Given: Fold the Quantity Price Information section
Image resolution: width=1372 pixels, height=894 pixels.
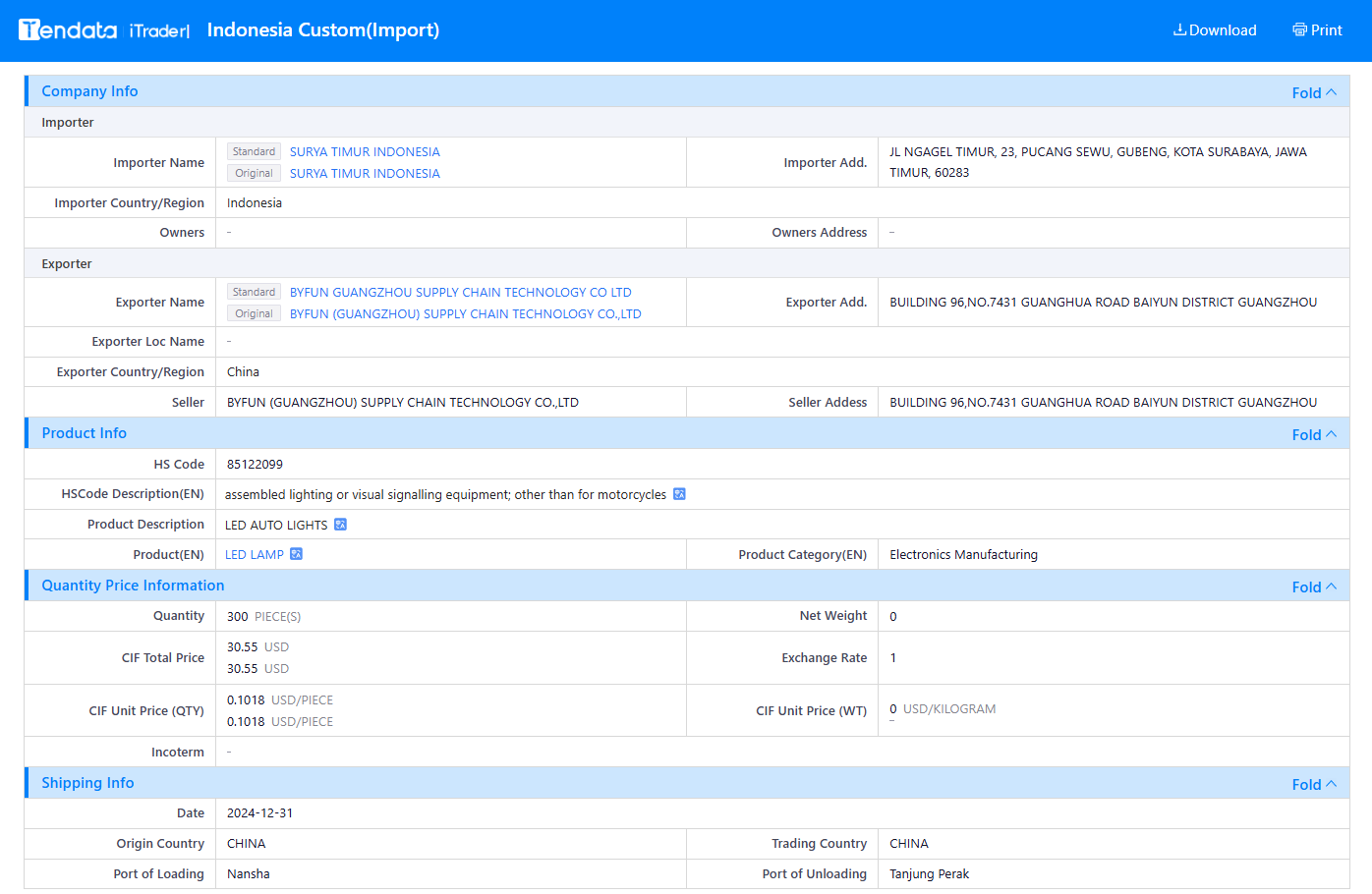Looking at the screenshot, I should [1314, 587].
